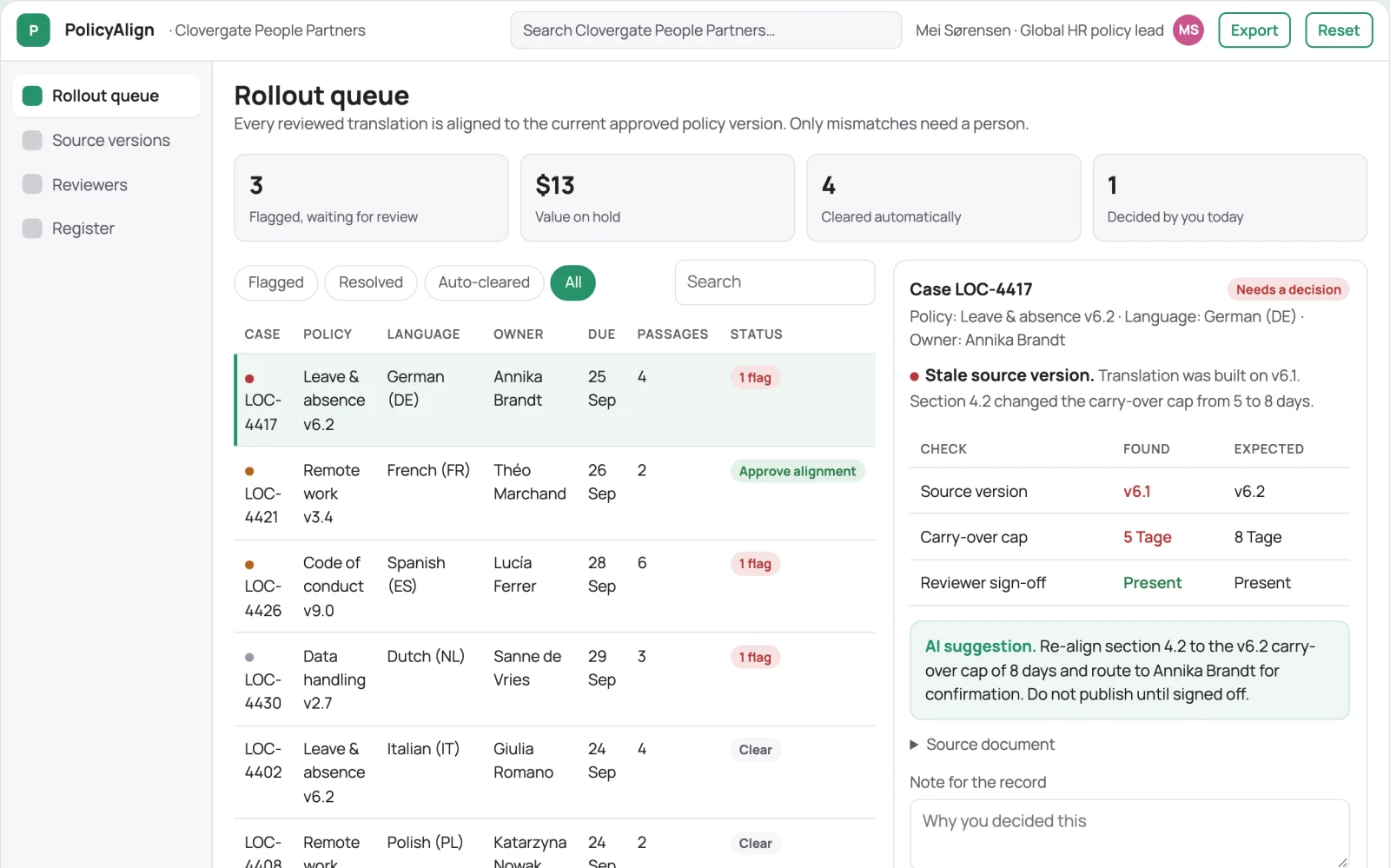Open the Value on hold card
This screenshot has width=1390, height=868.
pyautogui.click(x=658, y=198)
